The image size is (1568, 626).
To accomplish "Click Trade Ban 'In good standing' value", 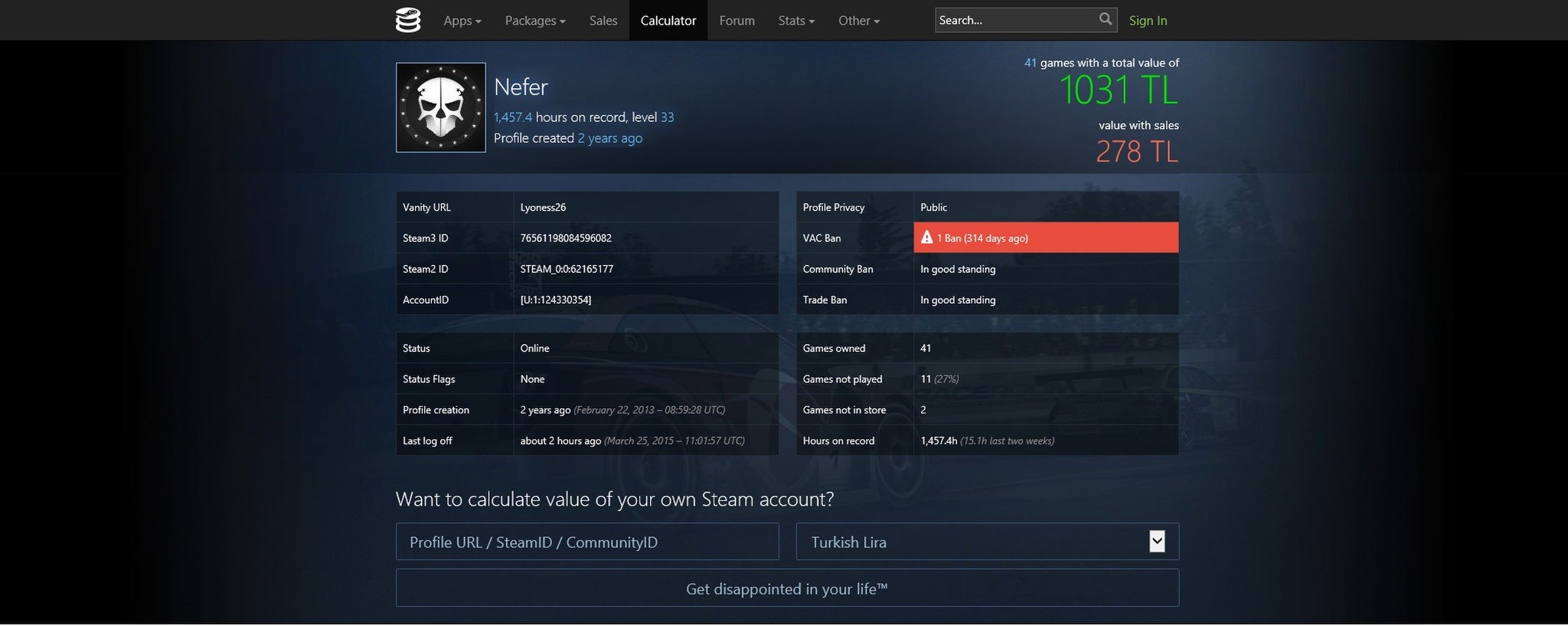I will 958,300.
